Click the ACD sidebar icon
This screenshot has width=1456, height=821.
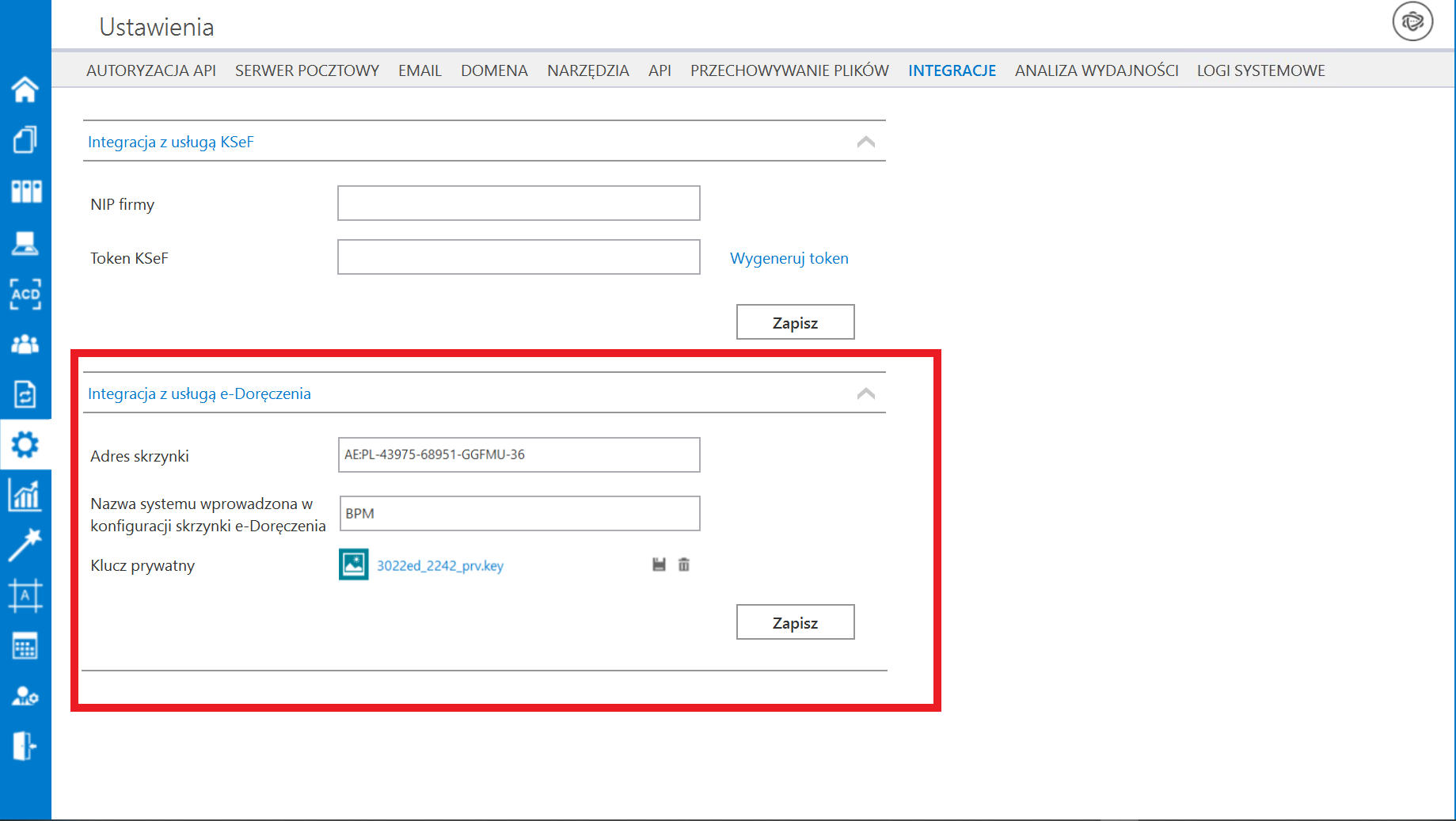[x=25, y=294]
